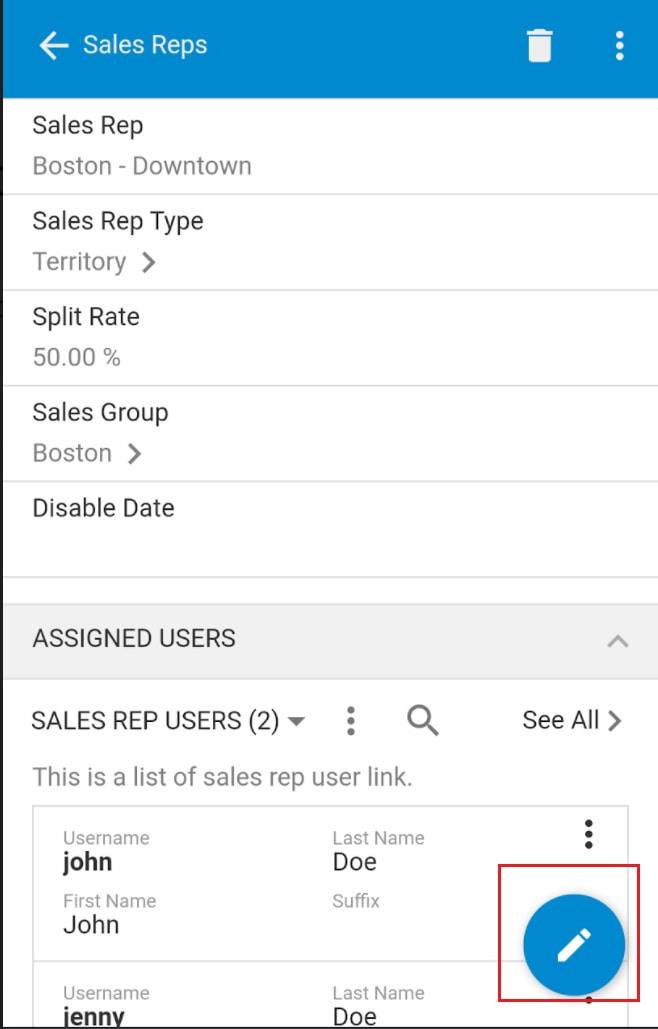Tap the blue pencil edit button
Viewport: 658px width, 1029px height.
pos(573,945)
